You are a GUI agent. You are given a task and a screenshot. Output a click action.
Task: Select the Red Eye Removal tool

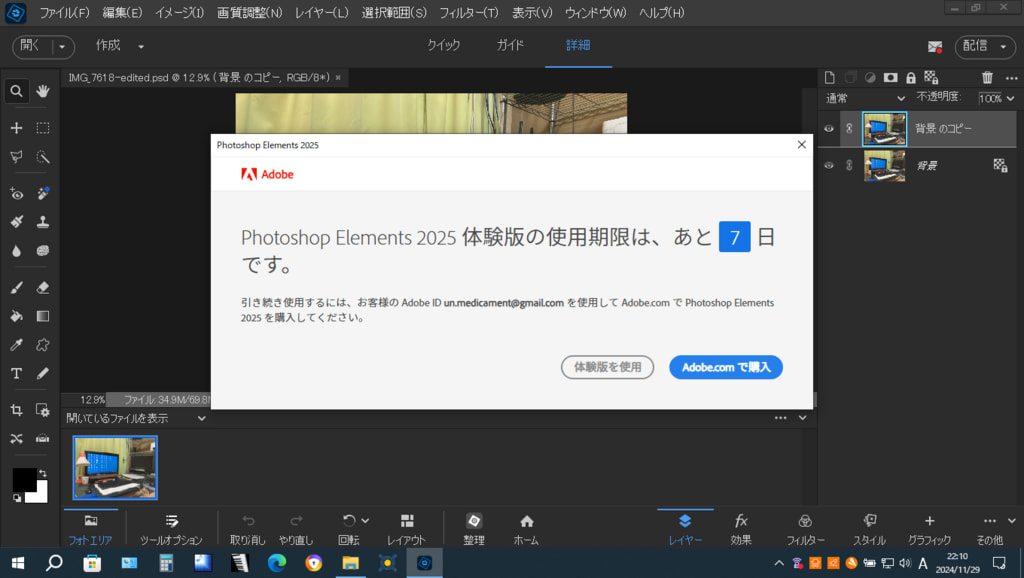click(16, 193)
